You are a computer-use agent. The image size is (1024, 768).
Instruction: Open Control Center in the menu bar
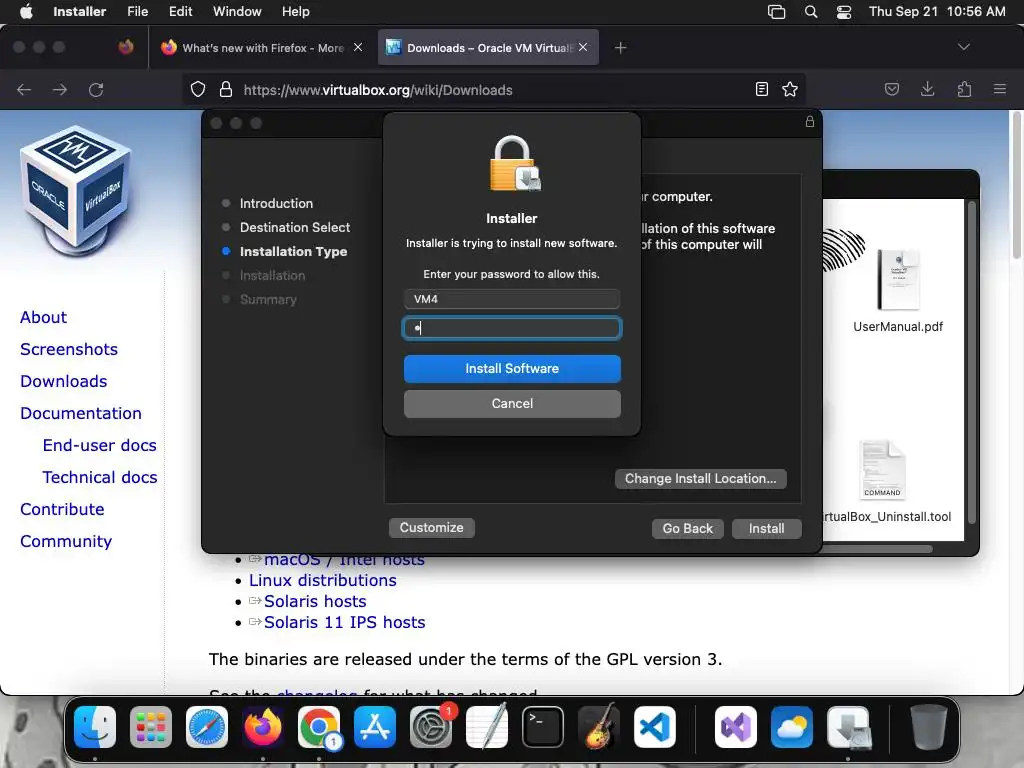[844, 12]
